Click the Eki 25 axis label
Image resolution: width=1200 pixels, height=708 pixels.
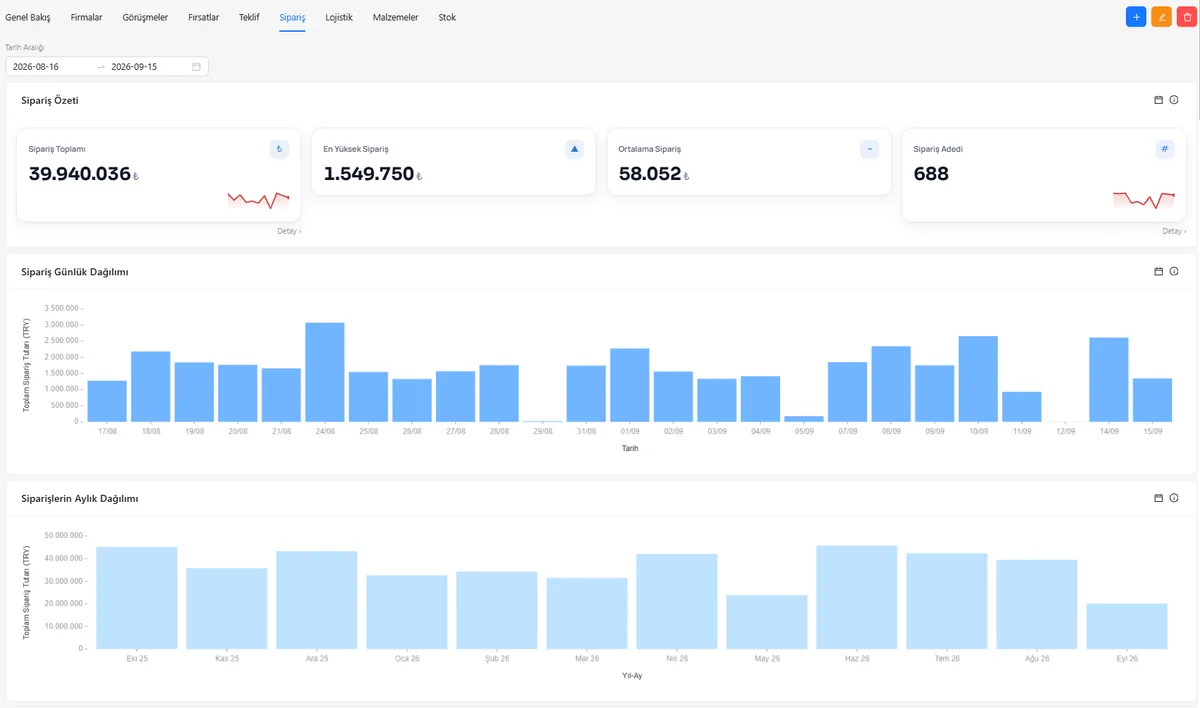(x=137, y=658)
